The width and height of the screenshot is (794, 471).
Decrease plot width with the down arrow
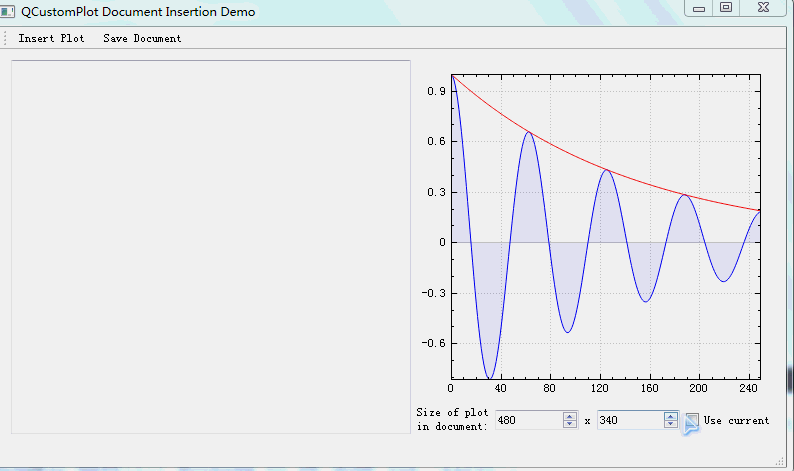570,424
